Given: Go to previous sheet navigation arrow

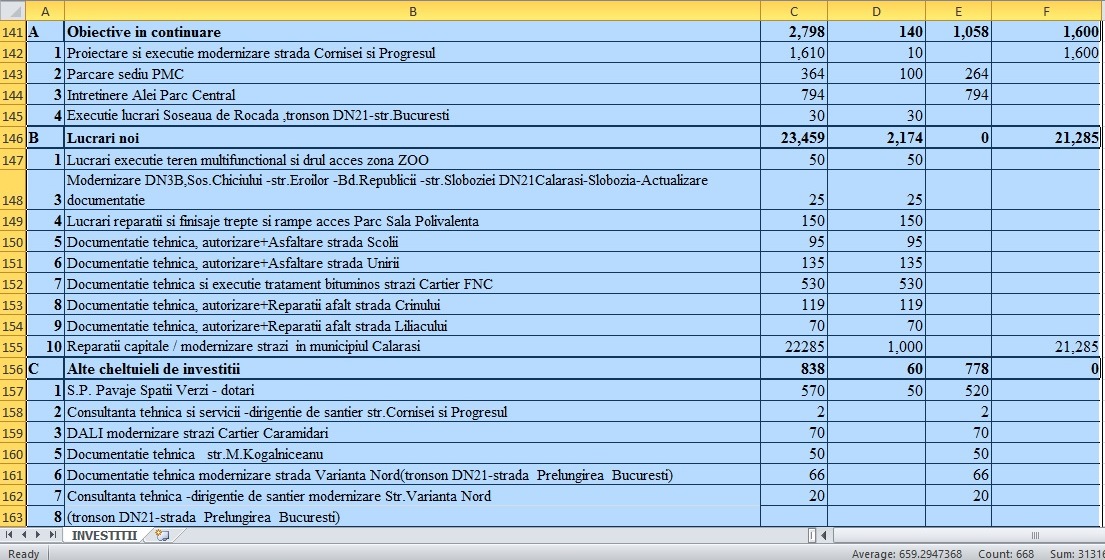Looking at the screenshot, I should pyautogui.click(x=24, y=535).
